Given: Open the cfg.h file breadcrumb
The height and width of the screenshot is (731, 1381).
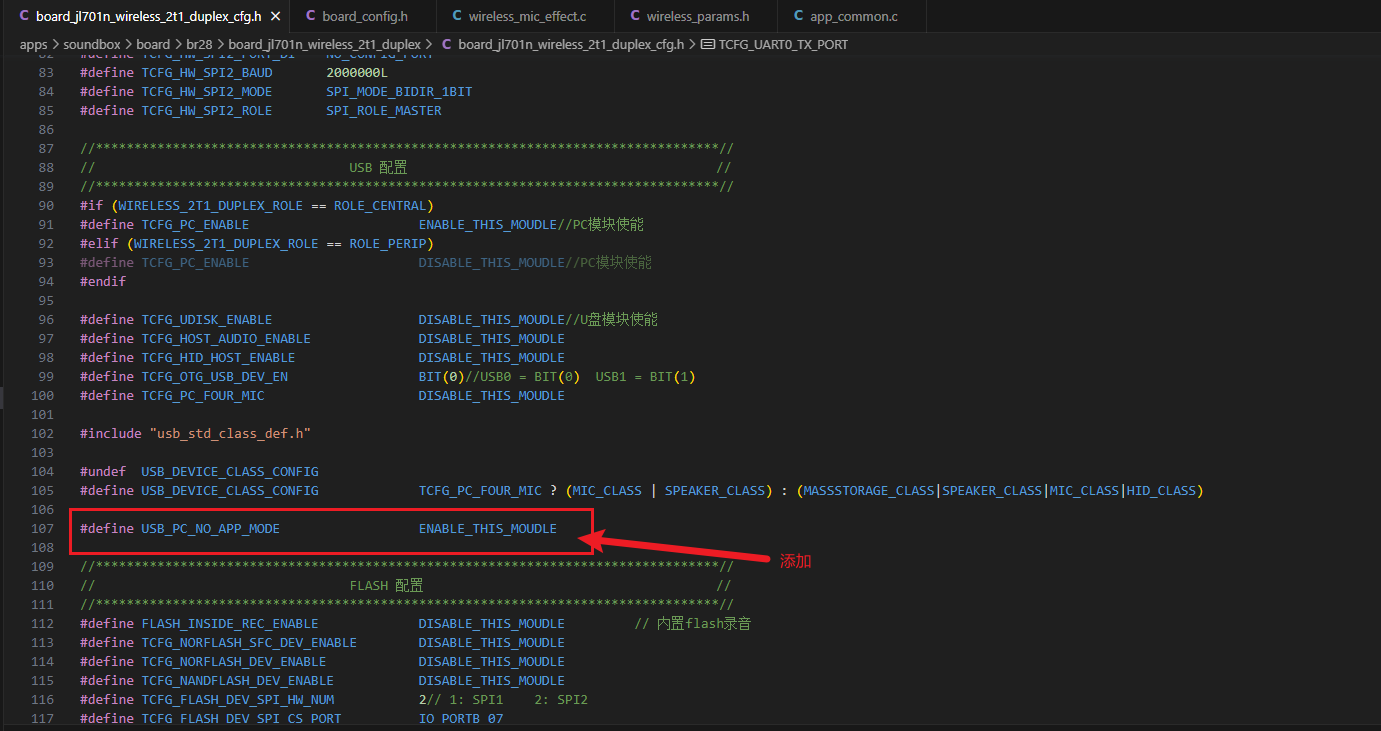Looking at the screenshot, I should pyautogui.click(x=562, y=44).
